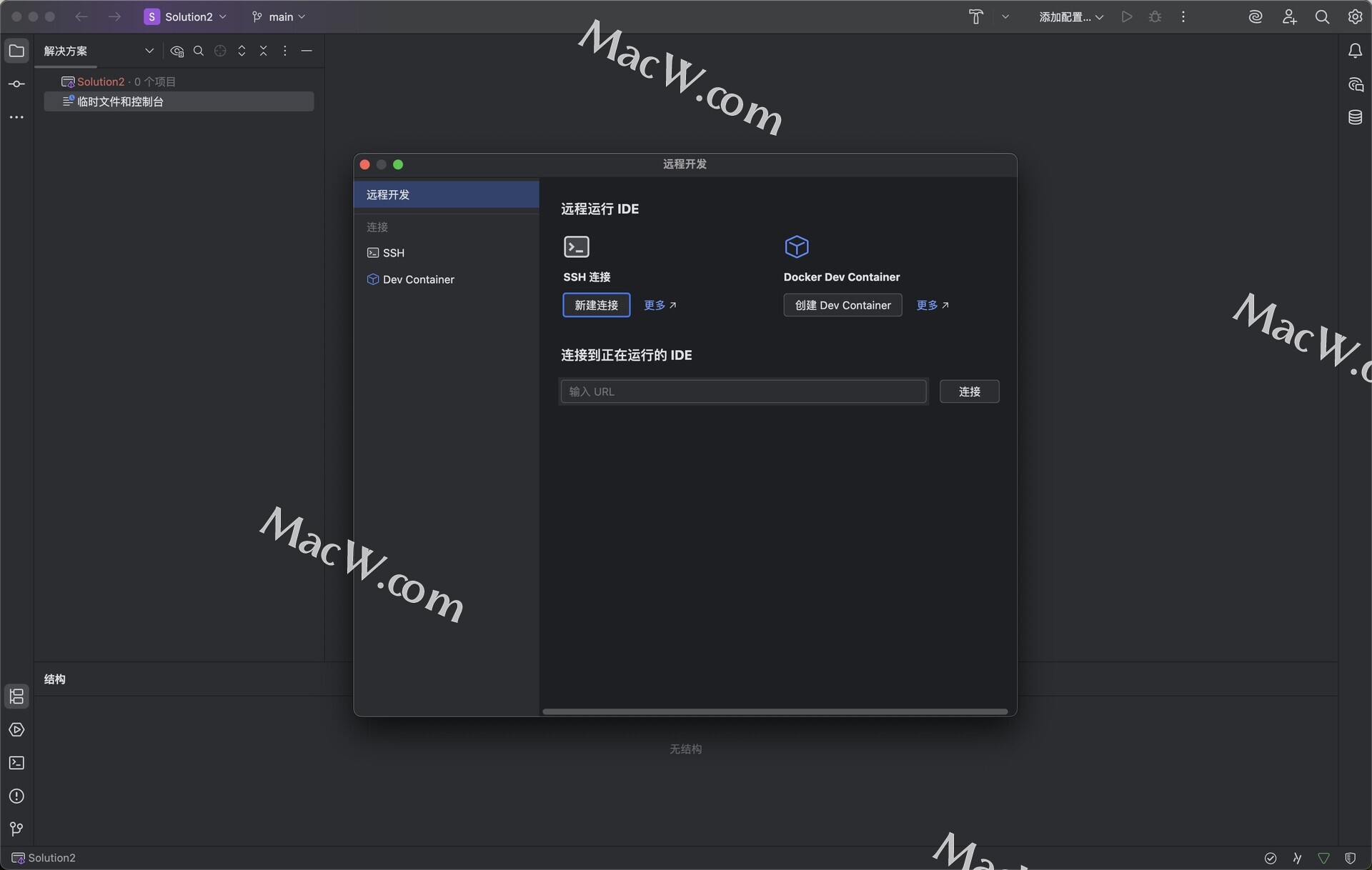Open the 更多 link under SSH 连接
Screen dimensions: 1372x870
click(x=660, y=305)
